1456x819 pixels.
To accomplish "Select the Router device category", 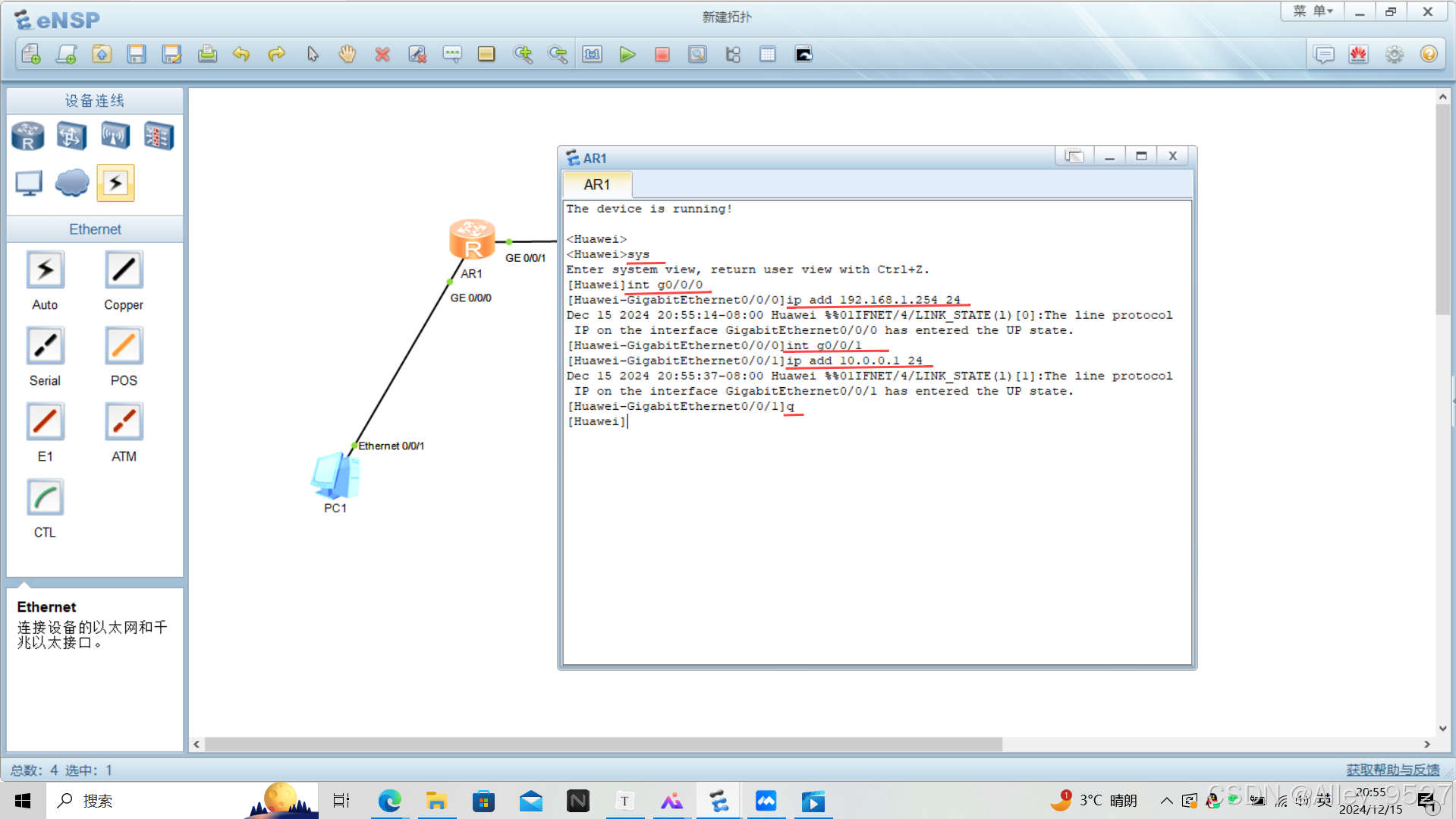I will [x=28, y=137].
